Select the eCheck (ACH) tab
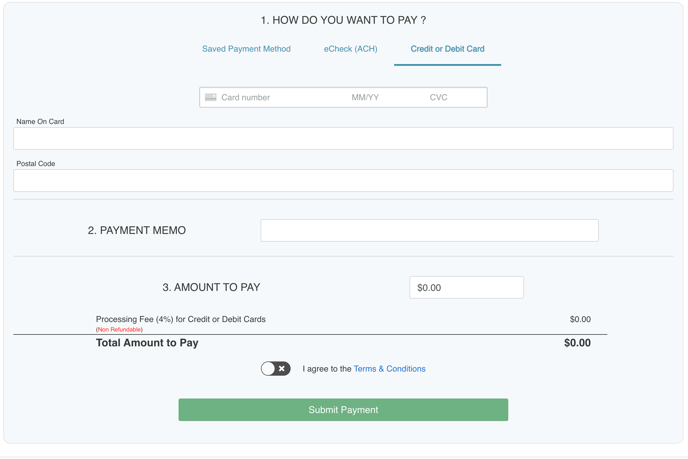Image resolution: width=688 pixels, height=459 pixels. point(350,49)
